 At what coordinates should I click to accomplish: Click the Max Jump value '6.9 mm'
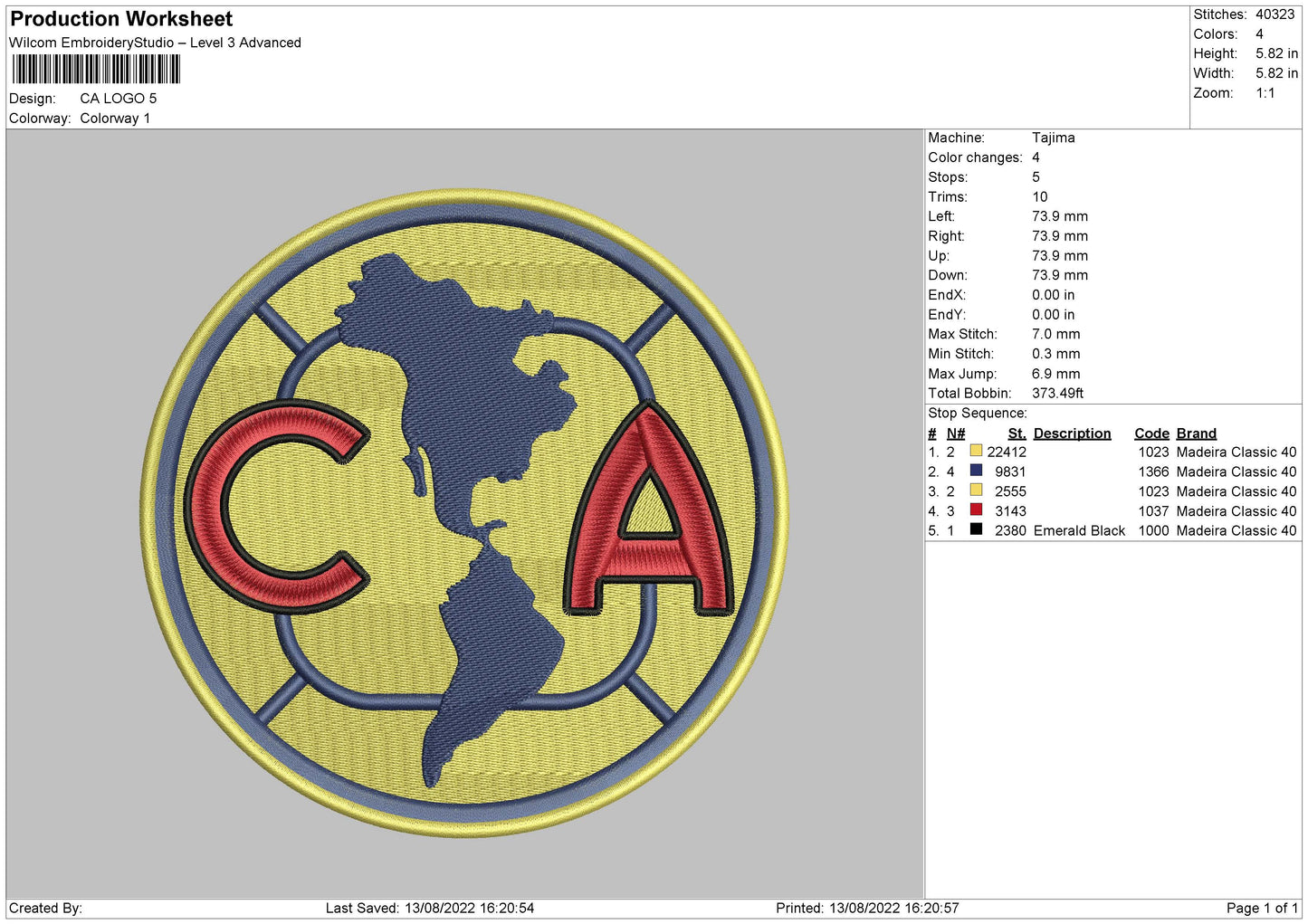click(1056, 374)
